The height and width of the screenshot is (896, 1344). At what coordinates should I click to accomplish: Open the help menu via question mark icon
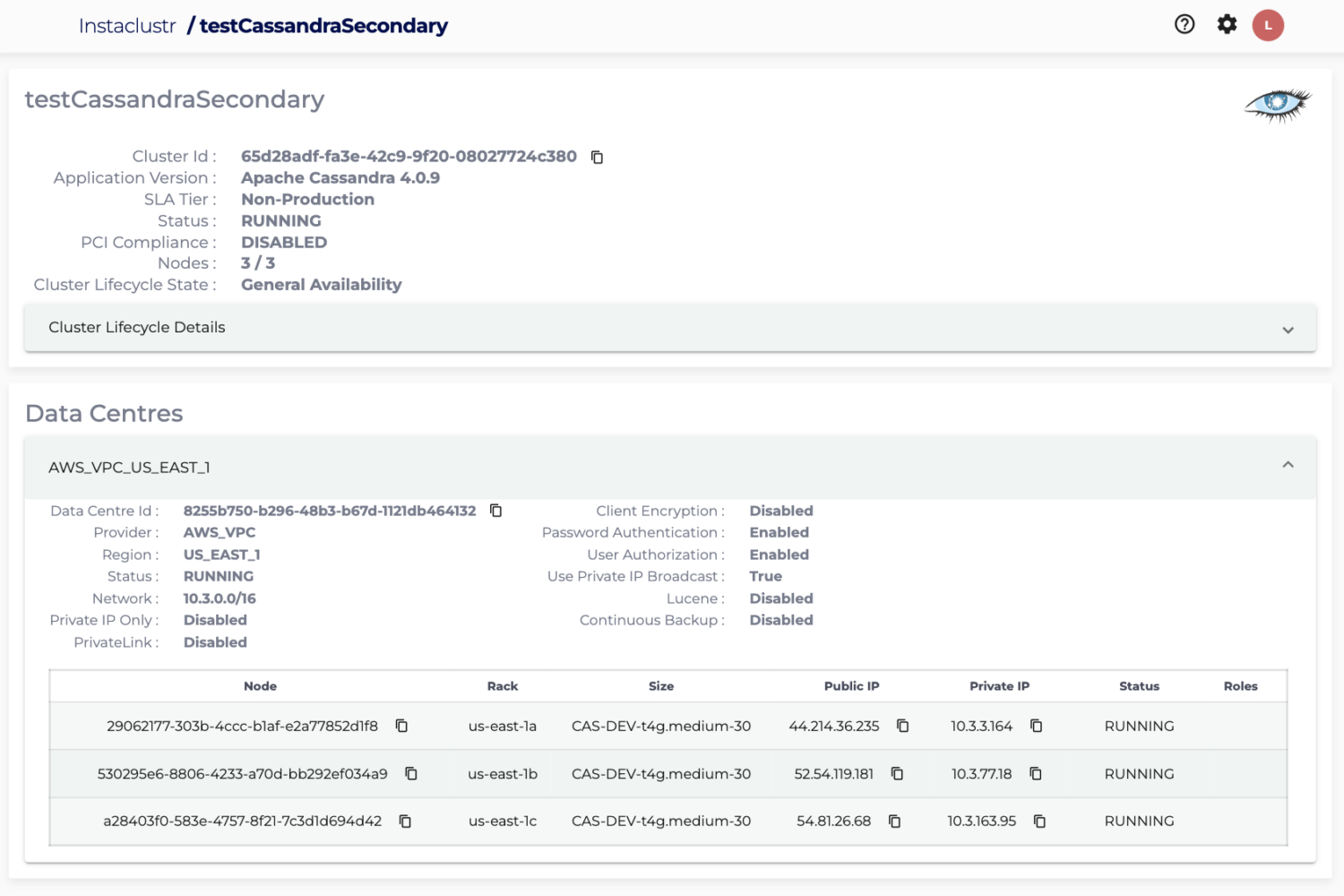pos(1184,24)
